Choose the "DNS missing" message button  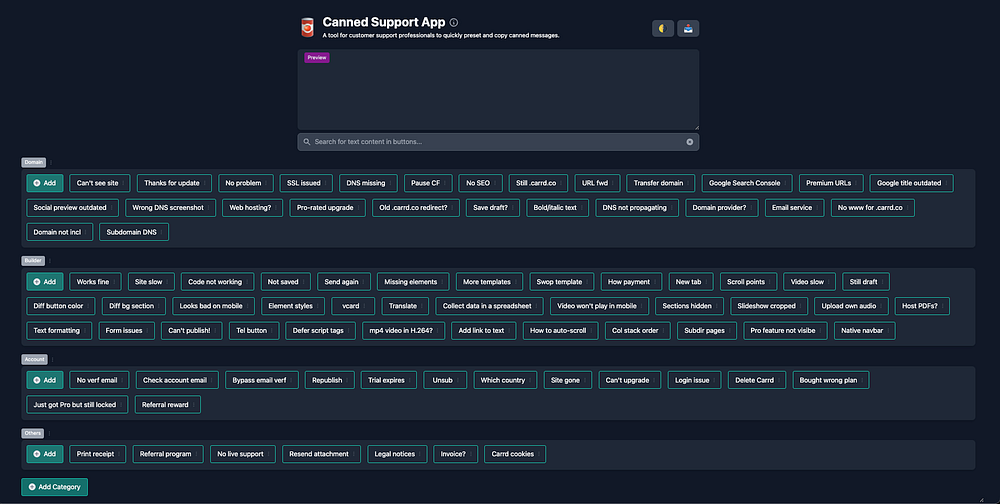[x=368, y=183]
